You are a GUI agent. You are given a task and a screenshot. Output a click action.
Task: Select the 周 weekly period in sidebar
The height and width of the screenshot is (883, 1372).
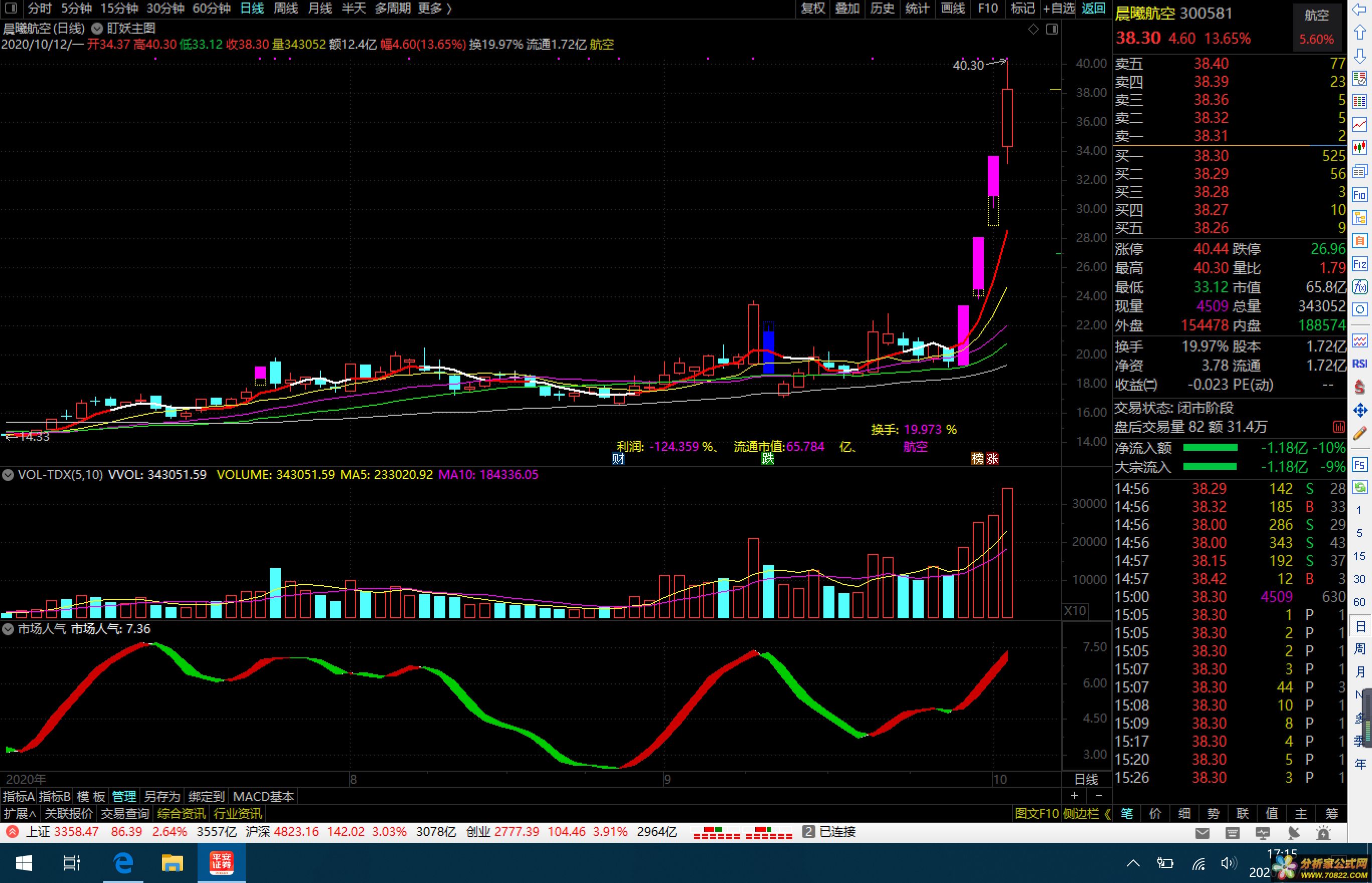[x=1359, y=648]
